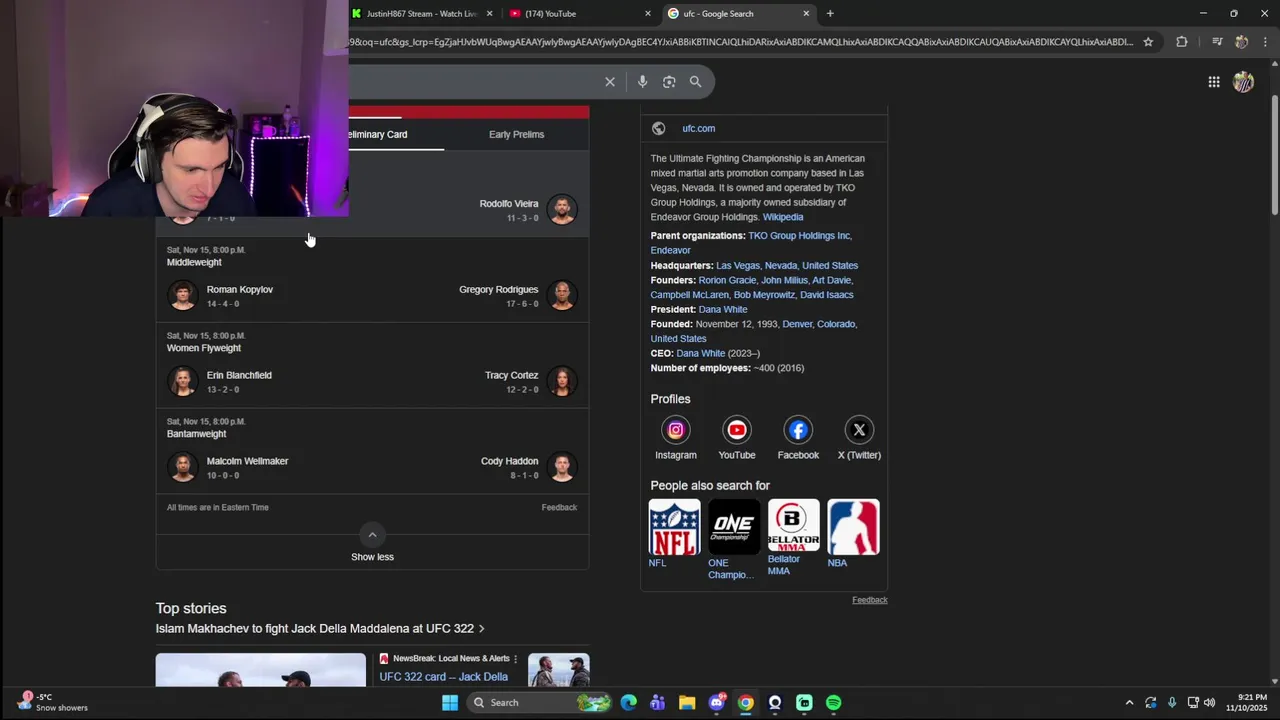
Task: Follow the Endeavor parent organization link
Action: tap(670, 250)
